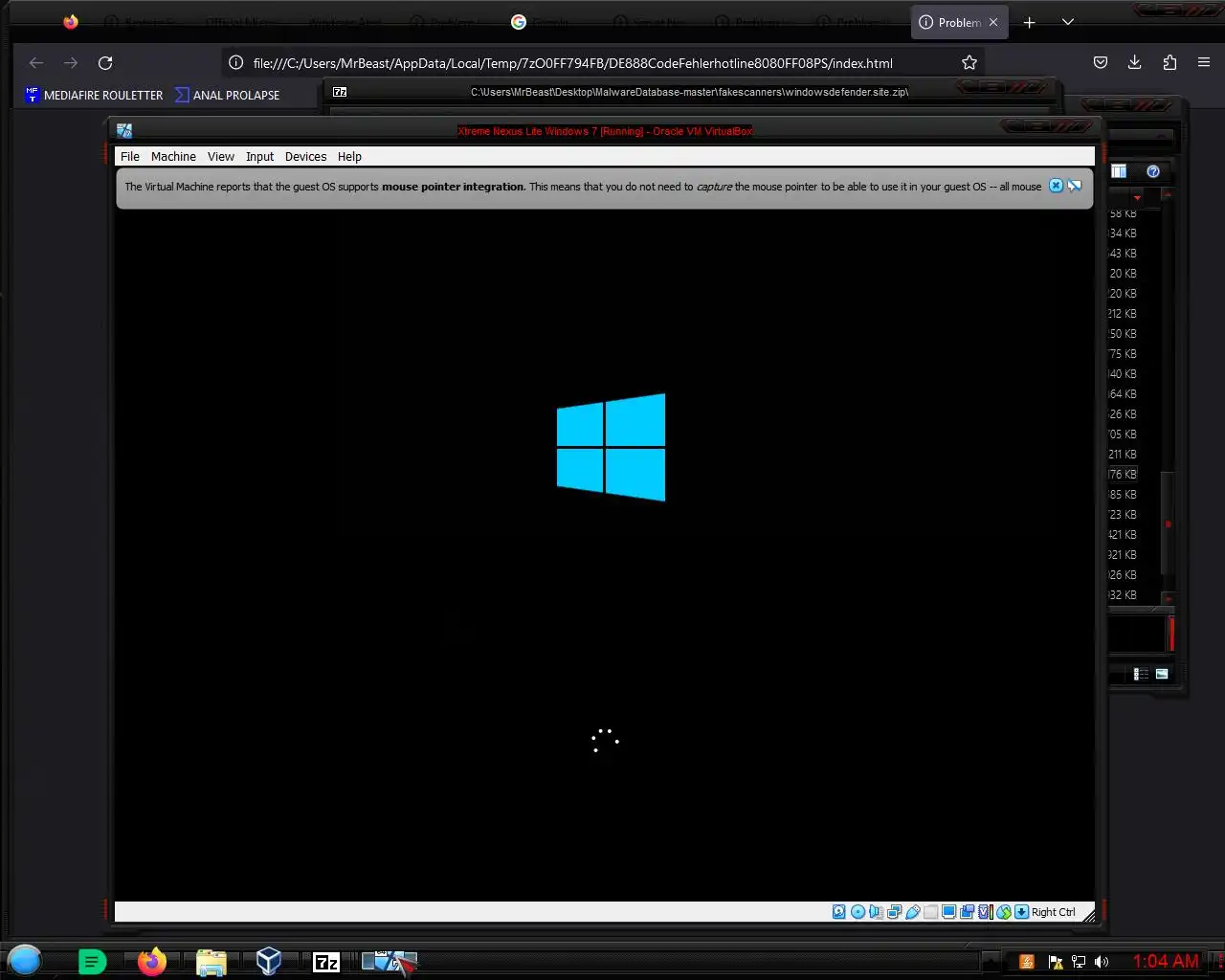The width and height of the screenshot is (1225, 980).
Task: Select the 32 KB file row in 7-Zip
Action: point(1124,595)
